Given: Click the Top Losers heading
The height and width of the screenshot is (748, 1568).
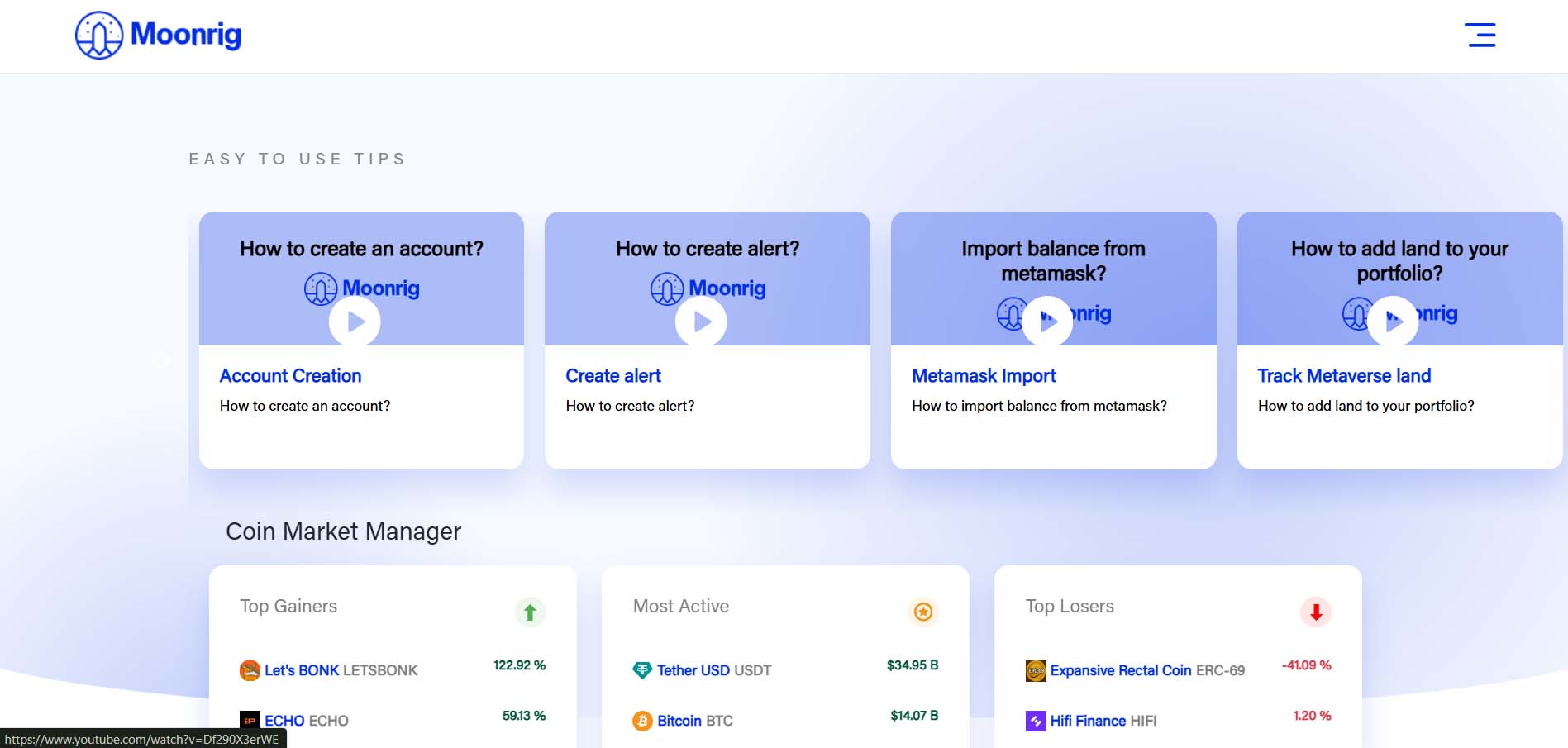Looking at the screenshot, I should pos(1070,607).
